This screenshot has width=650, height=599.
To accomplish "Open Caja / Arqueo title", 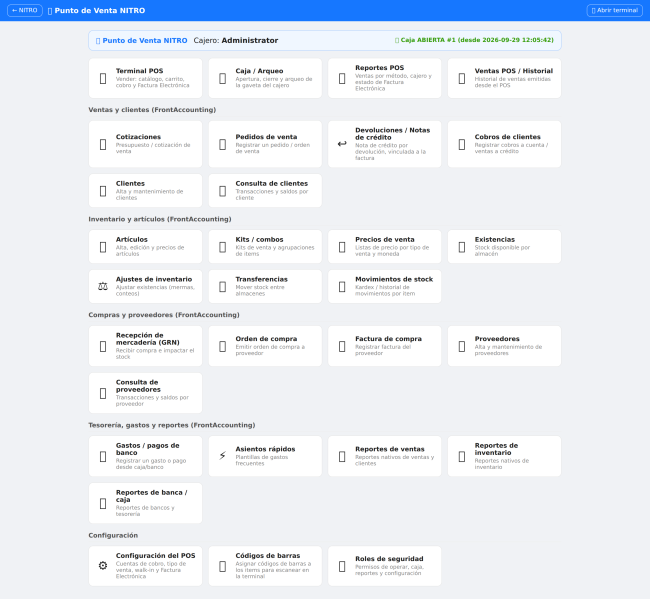I will click(259, 71).
